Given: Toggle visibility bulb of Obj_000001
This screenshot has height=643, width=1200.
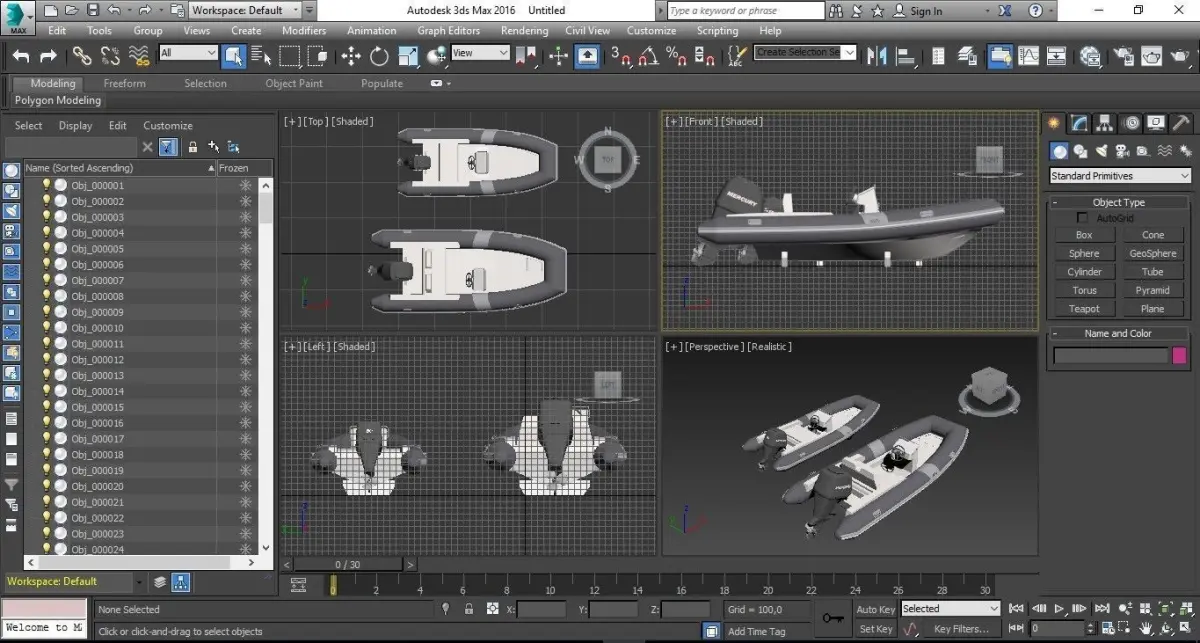Looking at the screenshot, I should pyautogui.click(x=45, y=185).
